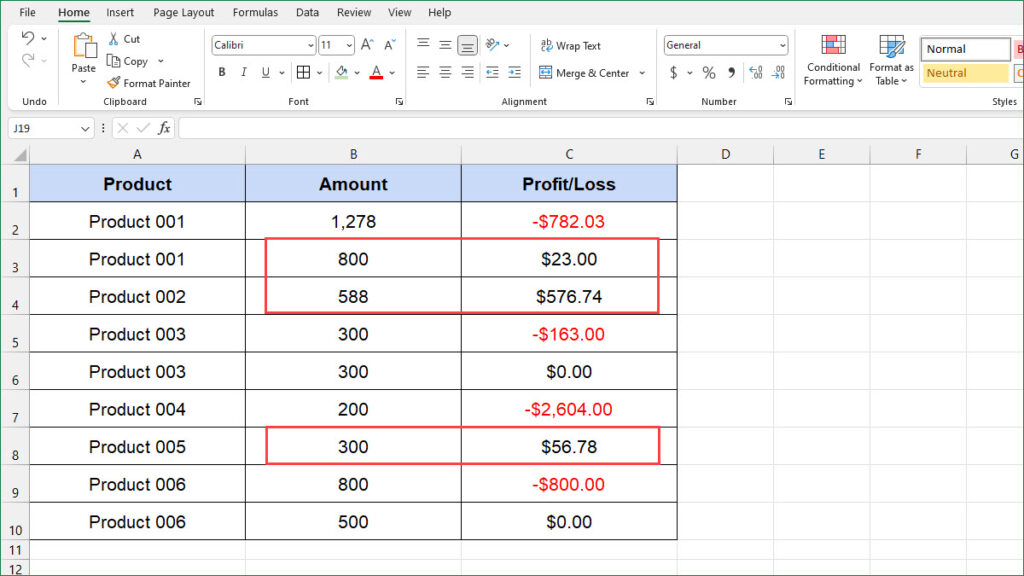Click the Name Box showing J19
1024x576 pixels.
point(45,128)
